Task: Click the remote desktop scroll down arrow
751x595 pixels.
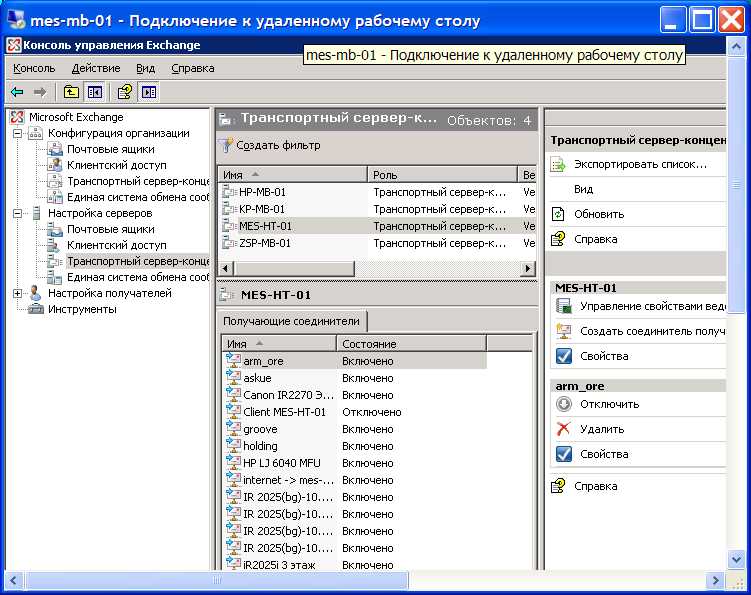Action: pos(735,559)
